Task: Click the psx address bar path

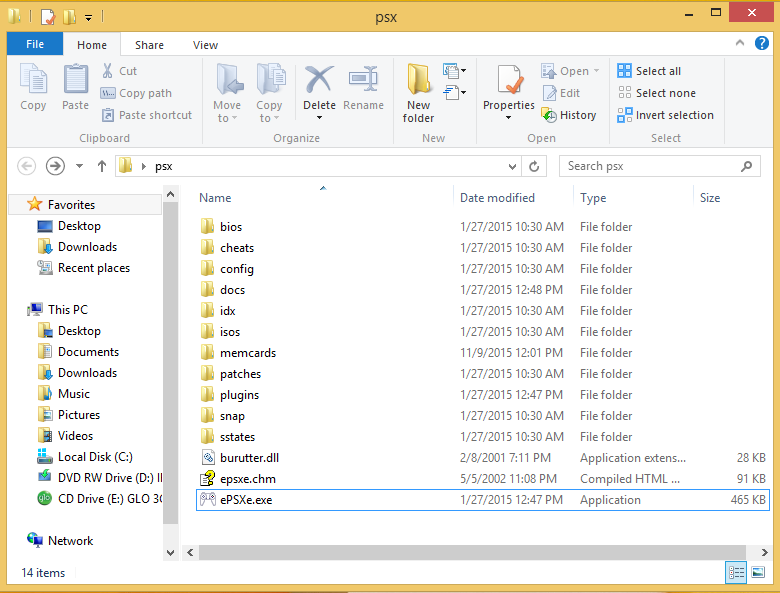Action: pos(164,166)
